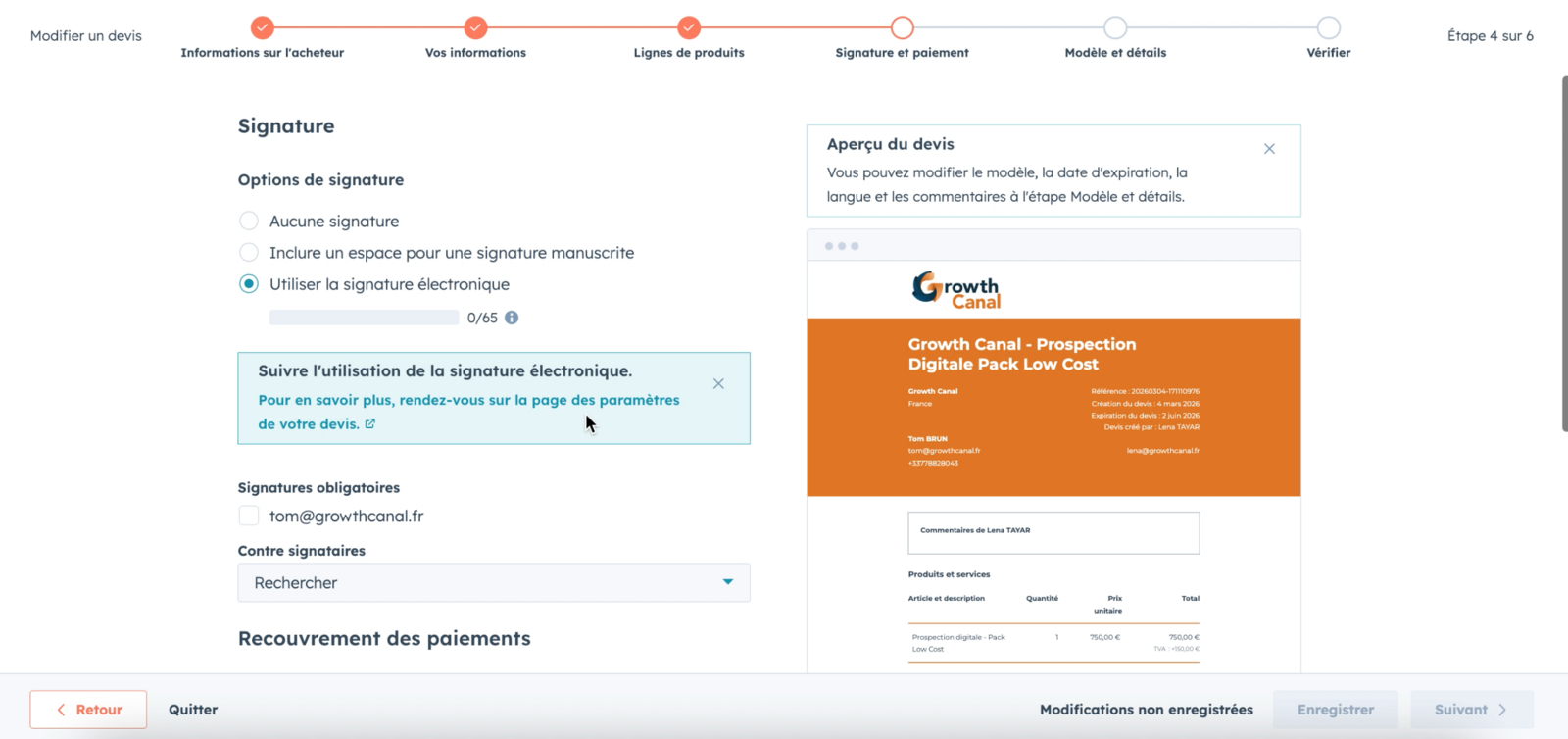Click the 'Modèle et détails' step circle

tap(1115, 27)
